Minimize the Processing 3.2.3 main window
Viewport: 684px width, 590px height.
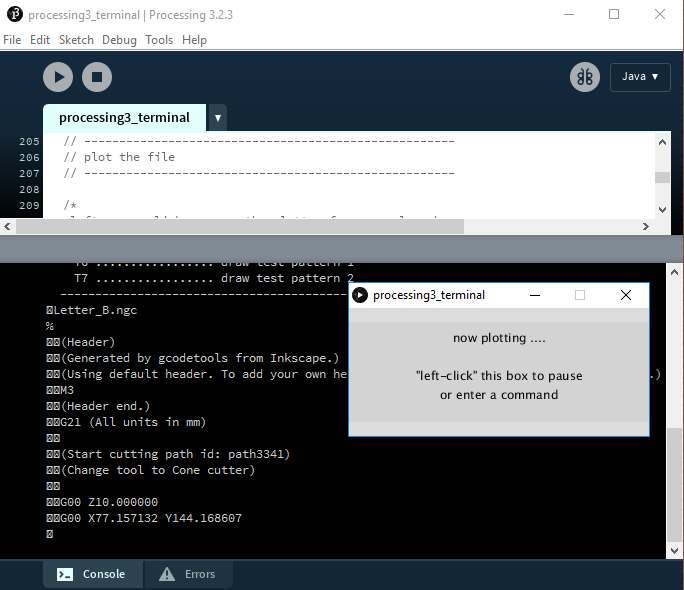(x=568, y=14)
